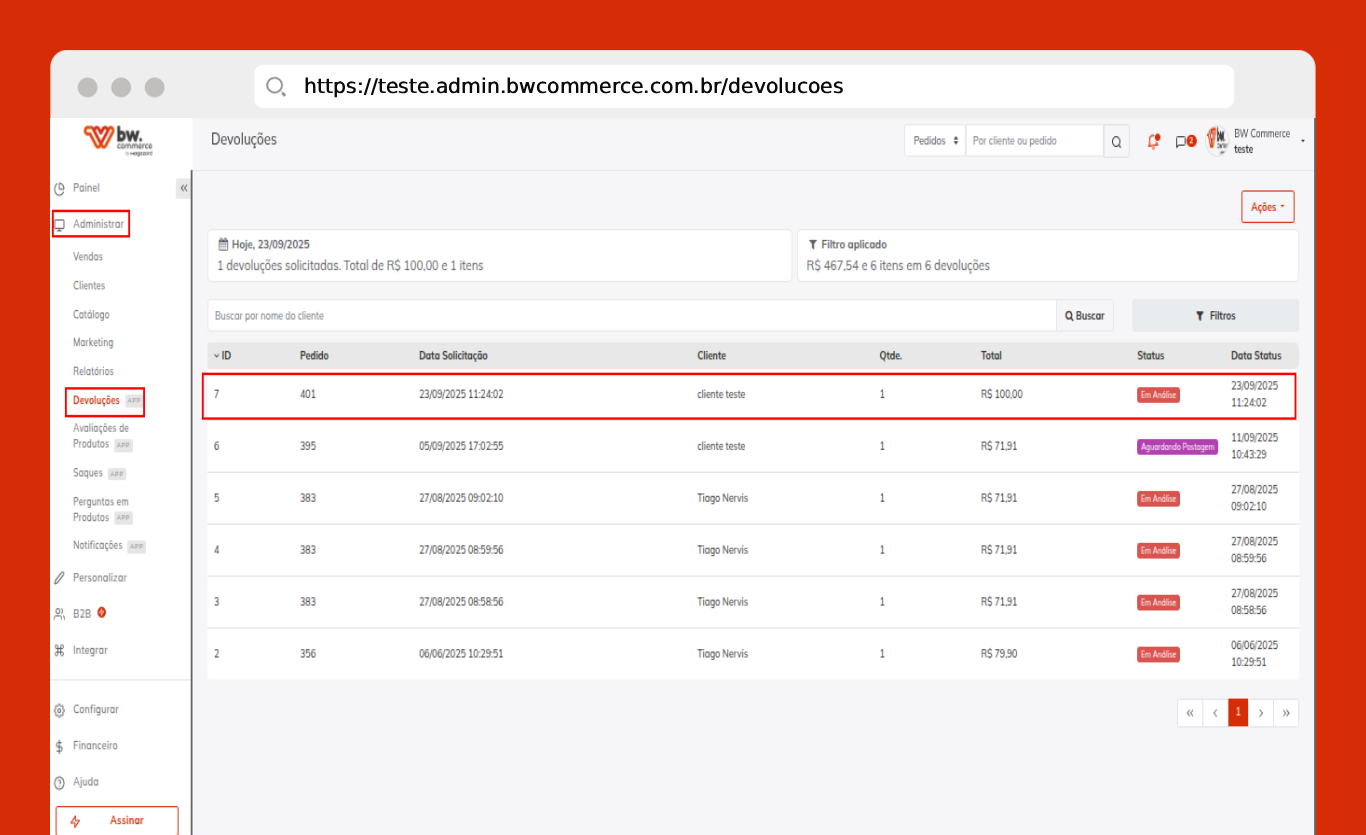This screenshot has height=835, width=1366.
Task: Open Painel dashboard in sidebar
Action: coord(86,188)
